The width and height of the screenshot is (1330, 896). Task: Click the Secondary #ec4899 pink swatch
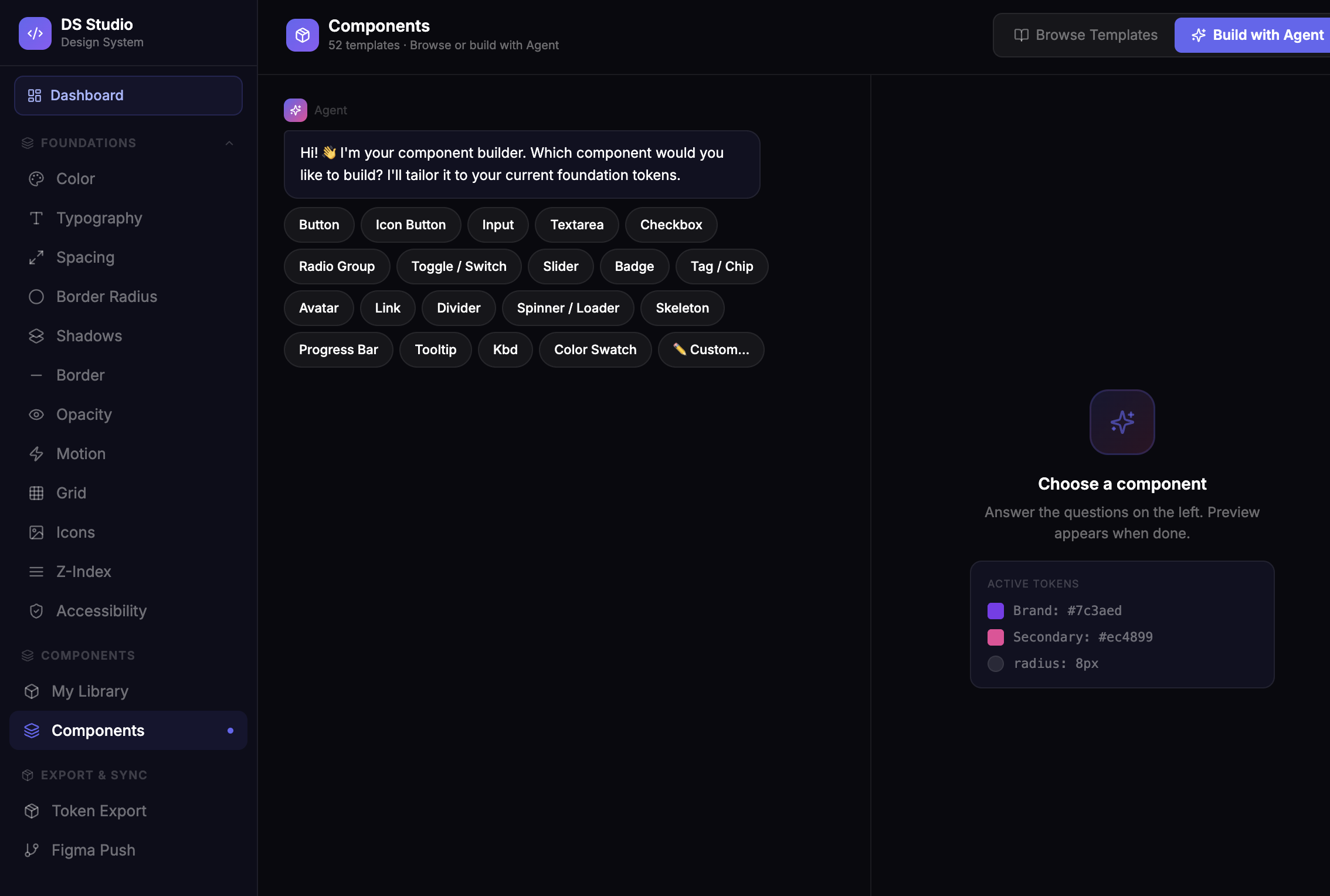point(996,637)
